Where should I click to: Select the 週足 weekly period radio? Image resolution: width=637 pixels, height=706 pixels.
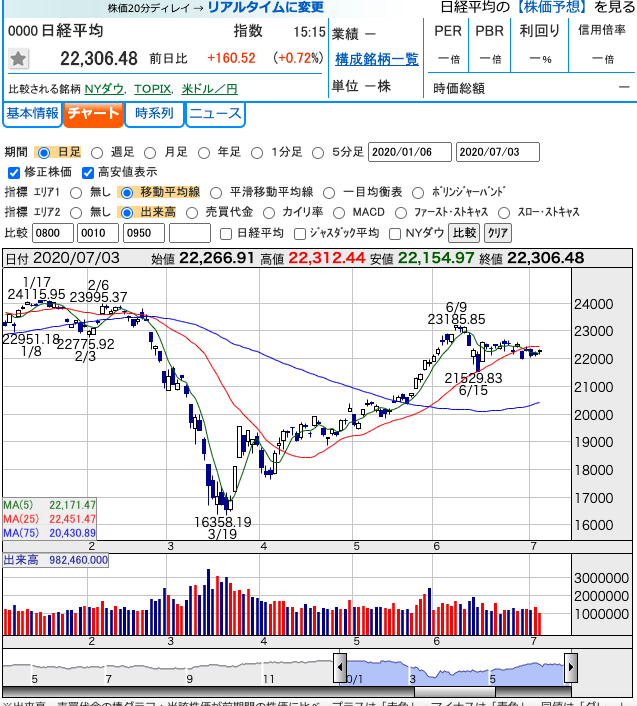pos(97,153)
